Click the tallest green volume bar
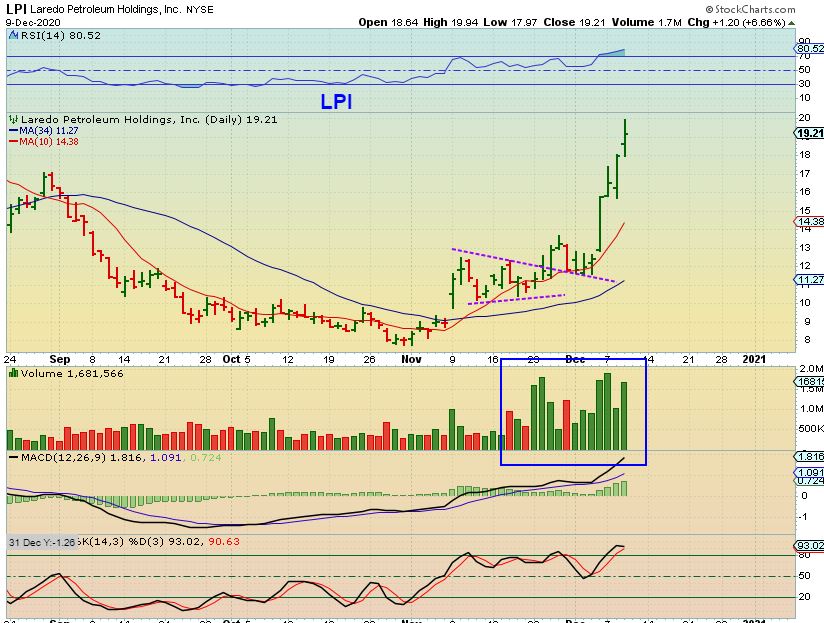Viewport: 824px width, 623px height. coord(607,411)
